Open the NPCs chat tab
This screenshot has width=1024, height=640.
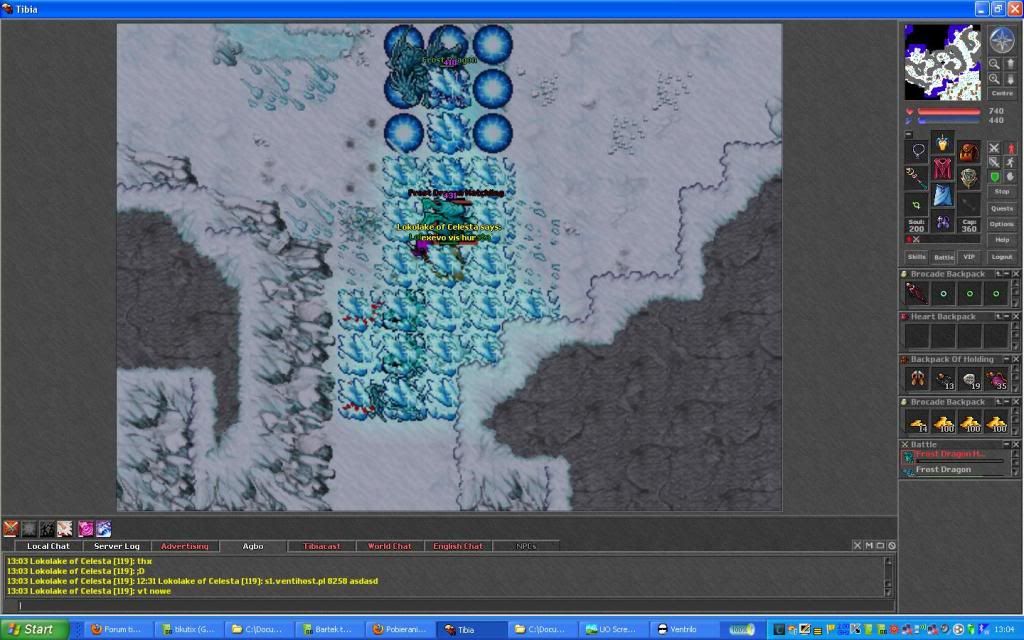point(526,546)
